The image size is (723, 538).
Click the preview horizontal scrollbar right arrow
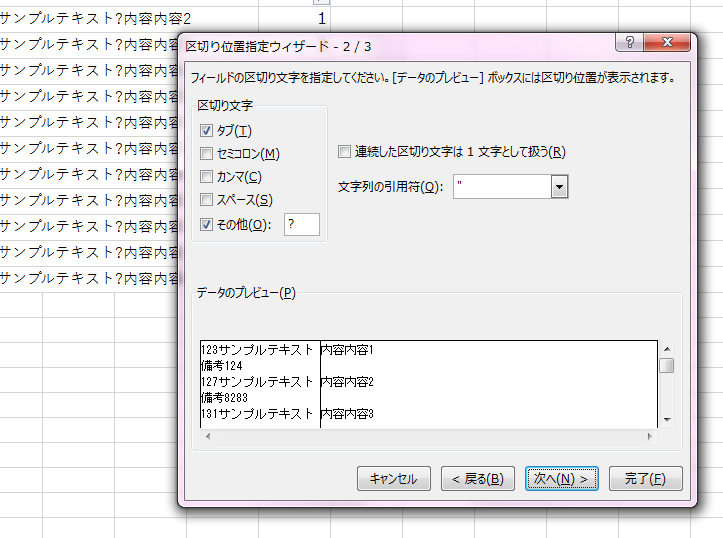pyautogui.click(x=651, y=436)
